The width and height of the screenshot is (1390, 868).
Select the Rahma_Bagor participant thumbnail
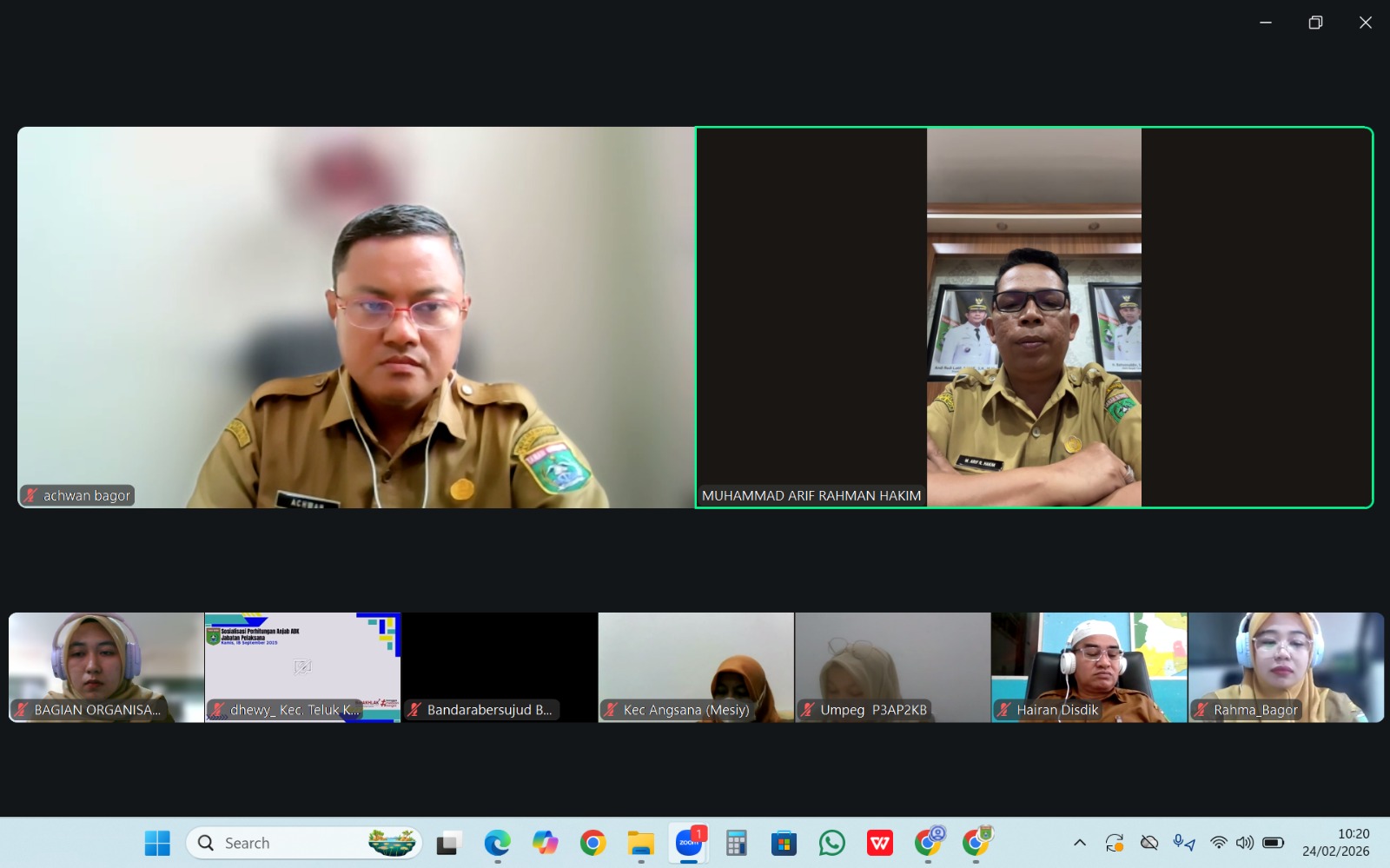1287,667
